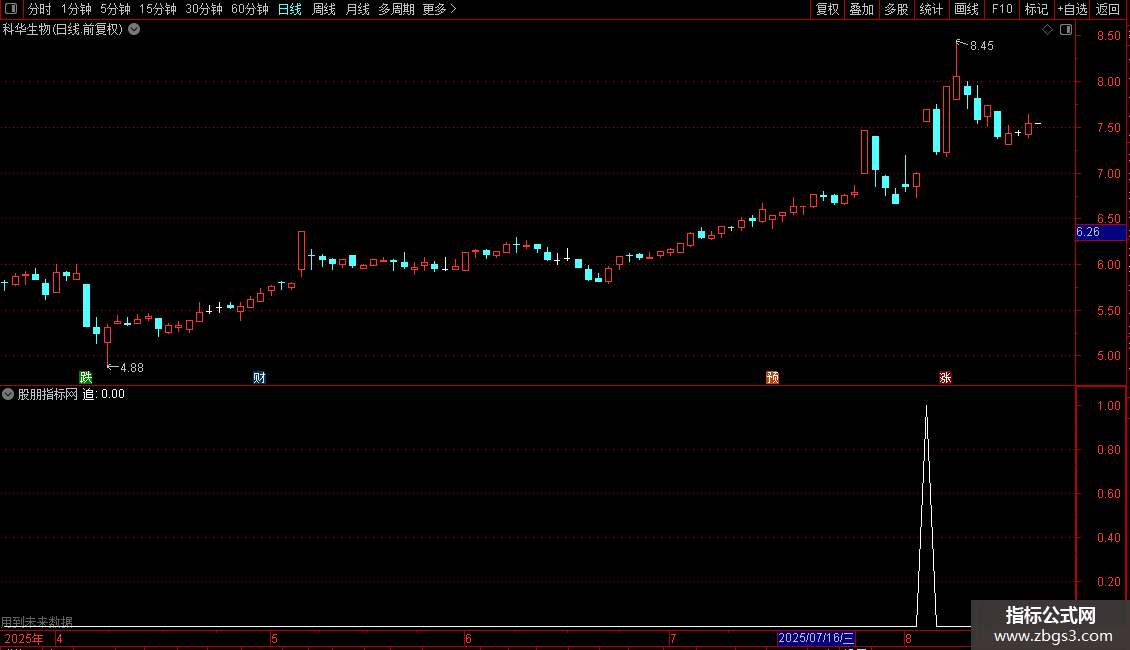This screenshot has width=1130, height=650.
Task: Click month 5 marker on time axis
Action: 275,638
